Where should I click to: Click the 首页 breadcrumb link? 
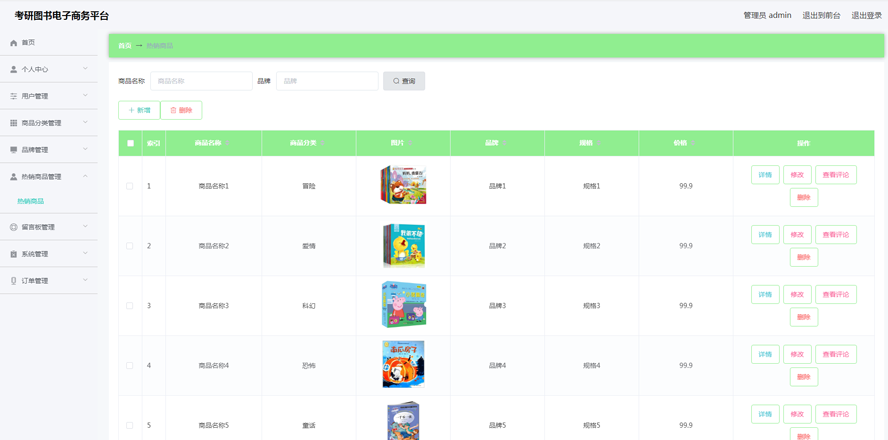[x=125, y=46]
